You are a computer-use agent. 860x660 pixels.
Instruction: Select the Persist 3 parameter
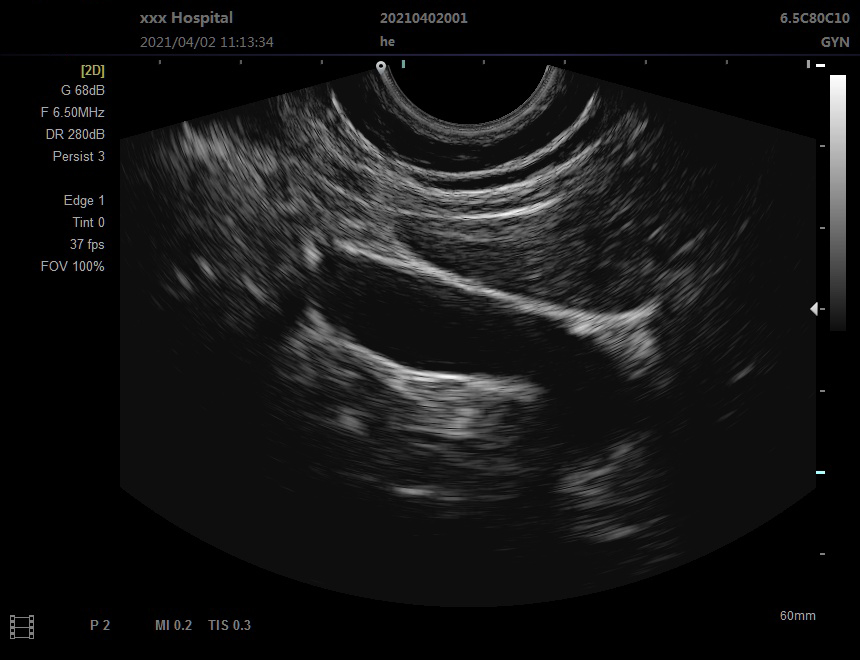coord(78,156)
